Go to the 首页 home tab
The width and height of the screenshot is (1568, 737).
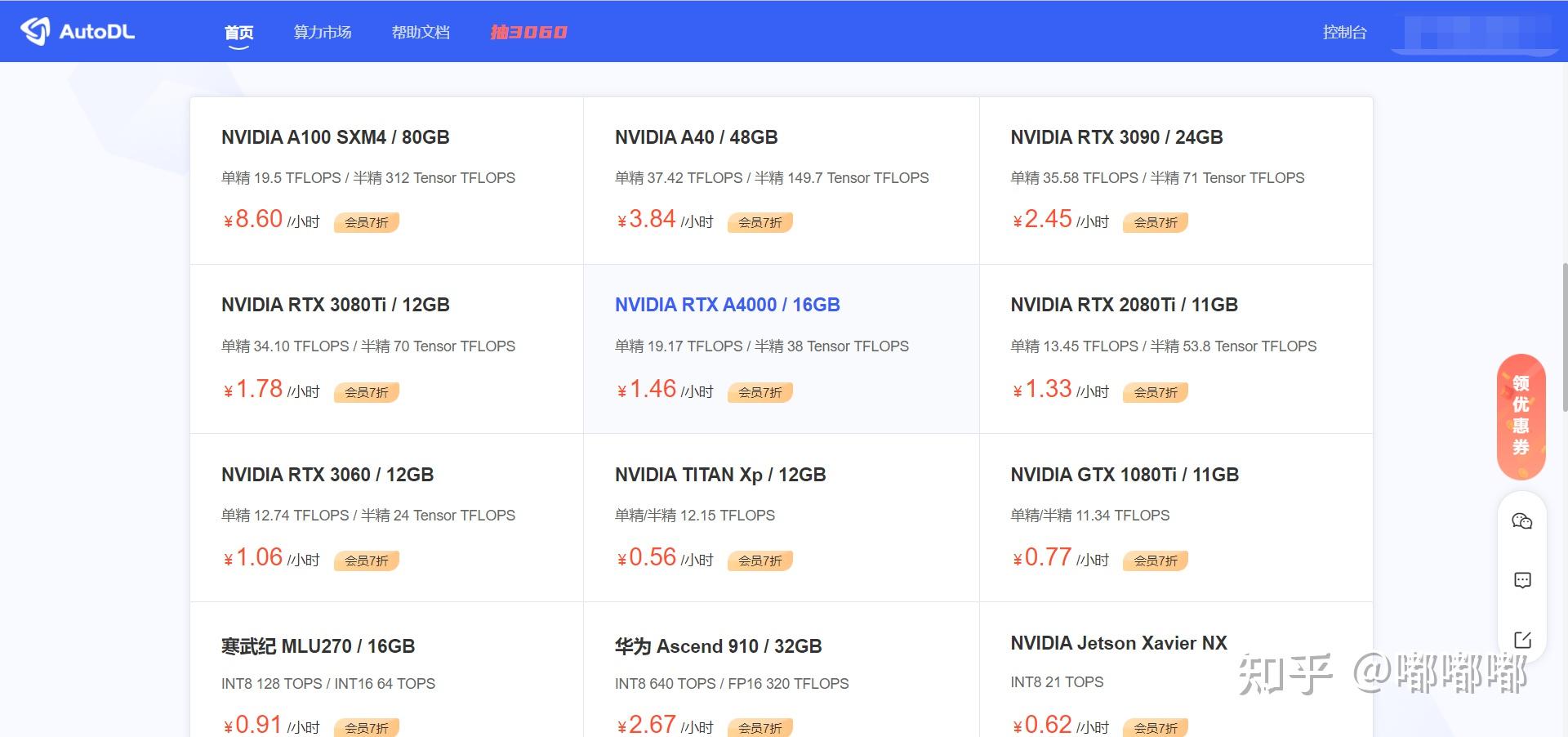[x=238, y=33]
